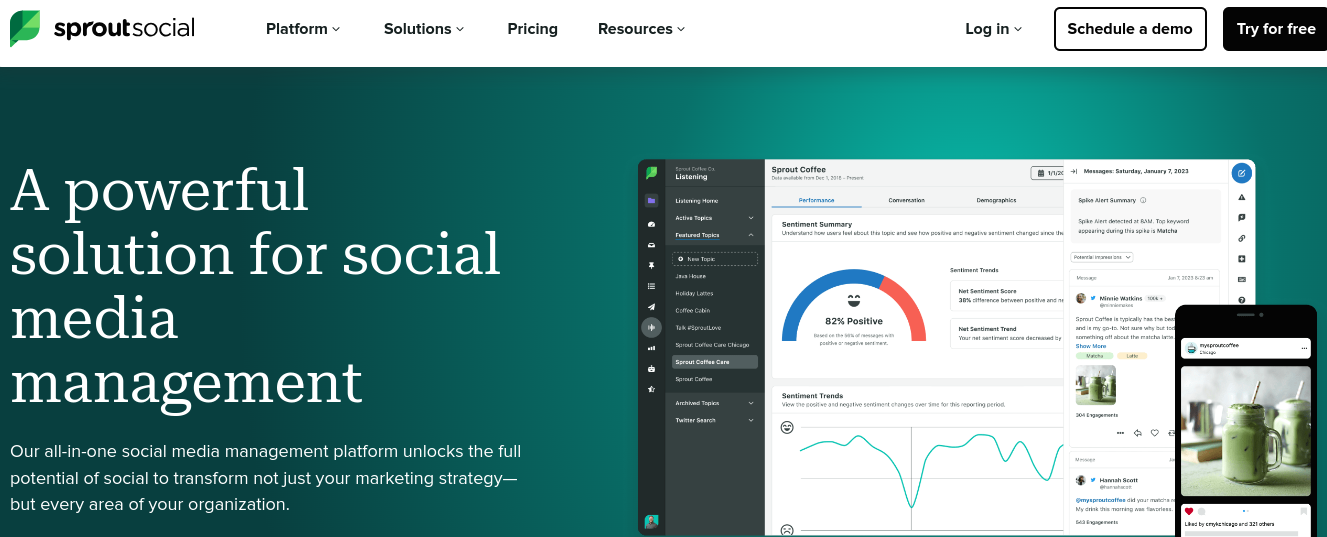Click the red heart on mysproutcoffee post

(1189, 511)
